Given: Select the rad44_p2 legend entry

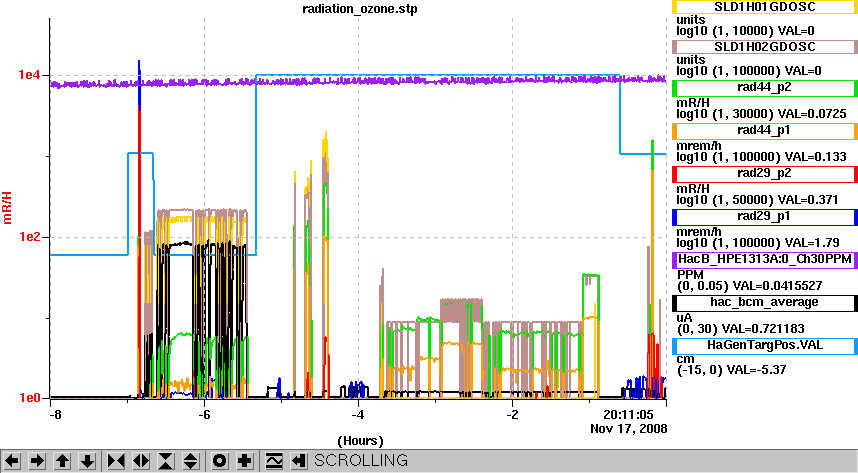Looking at the screenshot, I should click(764, 88).
